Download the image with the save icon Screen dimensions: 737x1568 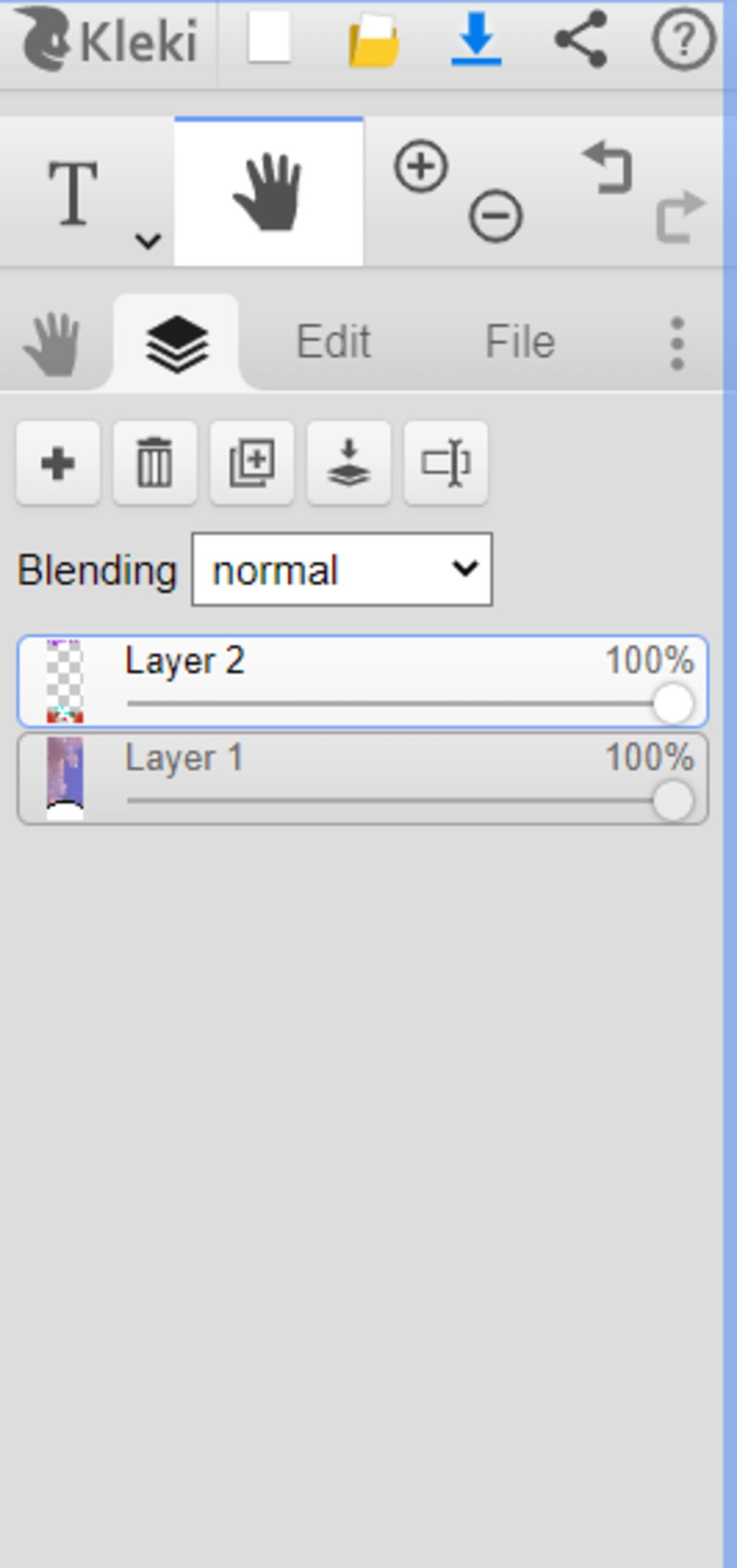coord(476,39)
